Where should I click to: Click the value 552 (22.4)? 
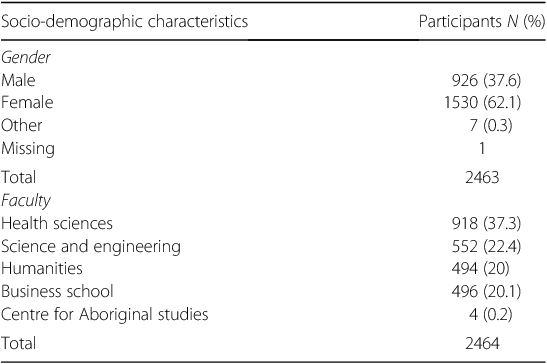[x=486, y=246]
